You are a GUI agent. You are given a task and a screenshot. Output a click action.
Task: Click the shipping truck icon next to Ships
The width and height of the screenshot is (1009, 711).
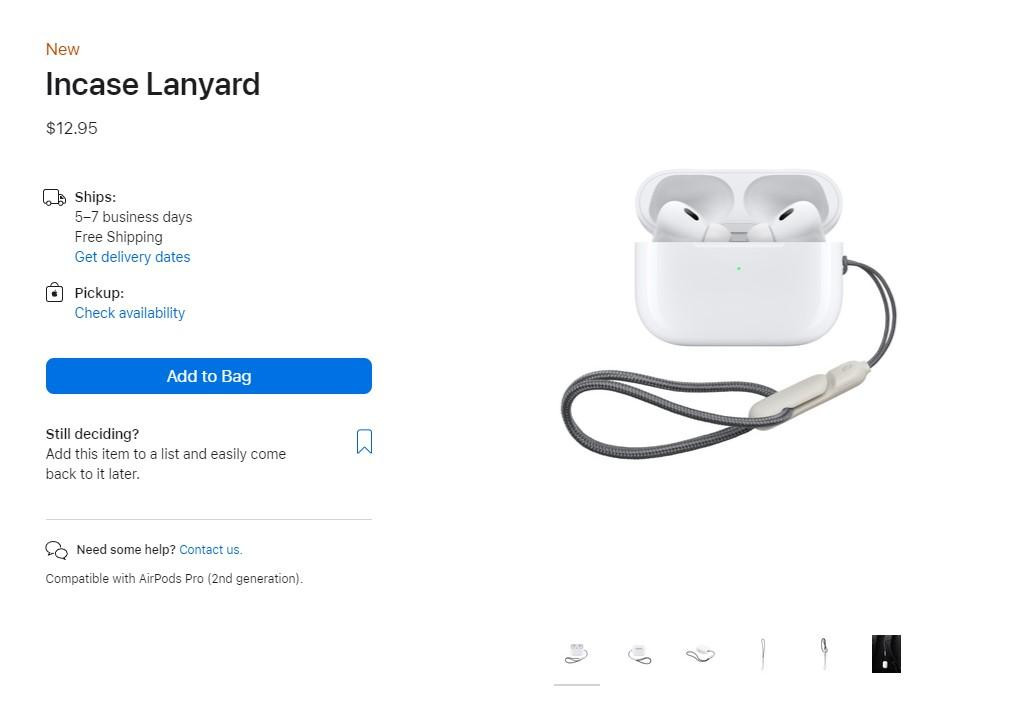click(x=54, y=198)
